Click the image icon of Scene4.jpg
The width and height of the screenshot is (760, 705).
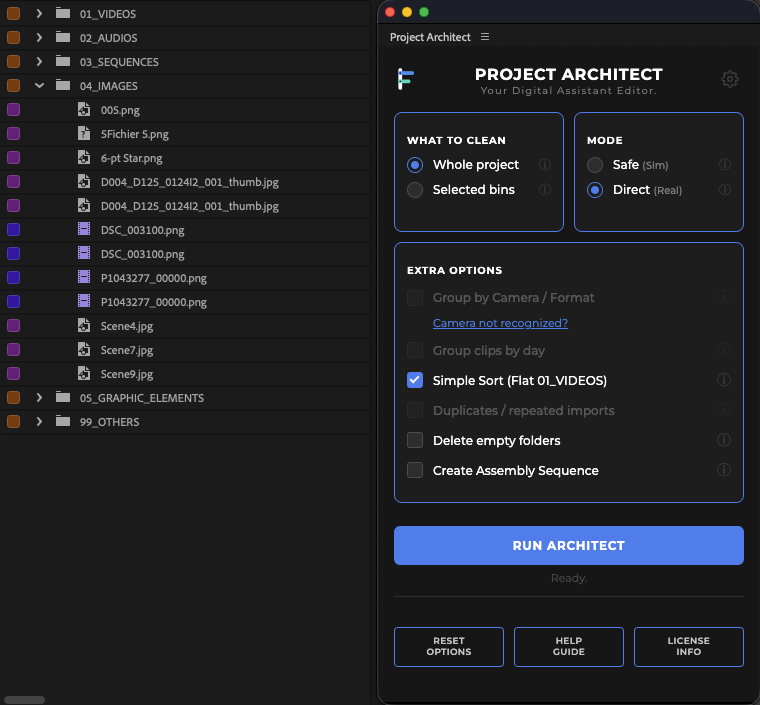click(84, 326)
